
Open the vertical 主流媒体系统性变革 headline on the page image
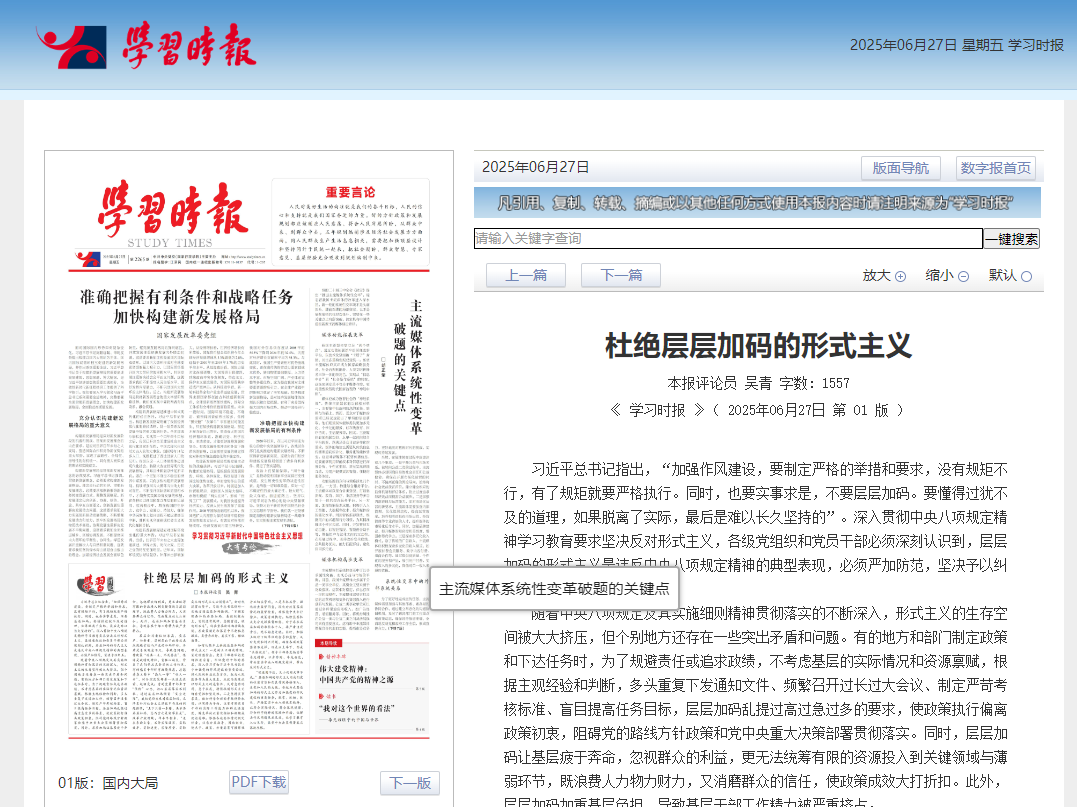click(x=407, y=366)
